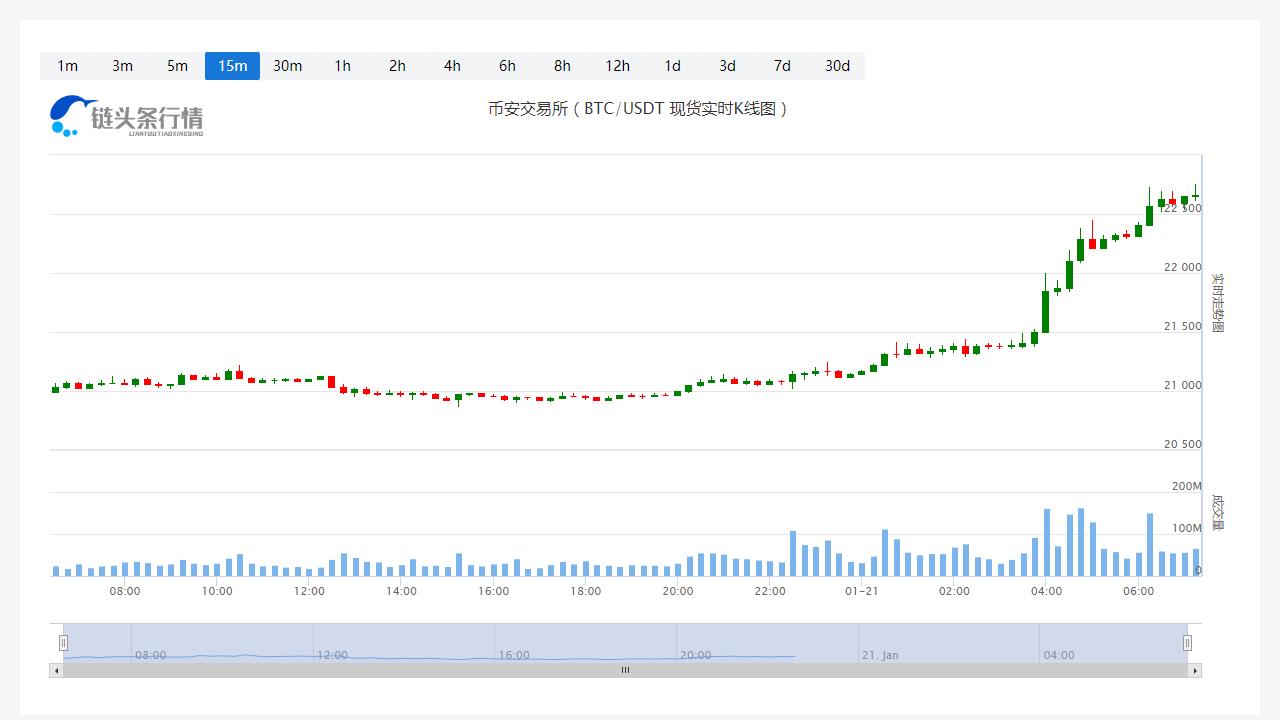
Task: Select the 3m timeframe tab
Action: pos(122,66)
